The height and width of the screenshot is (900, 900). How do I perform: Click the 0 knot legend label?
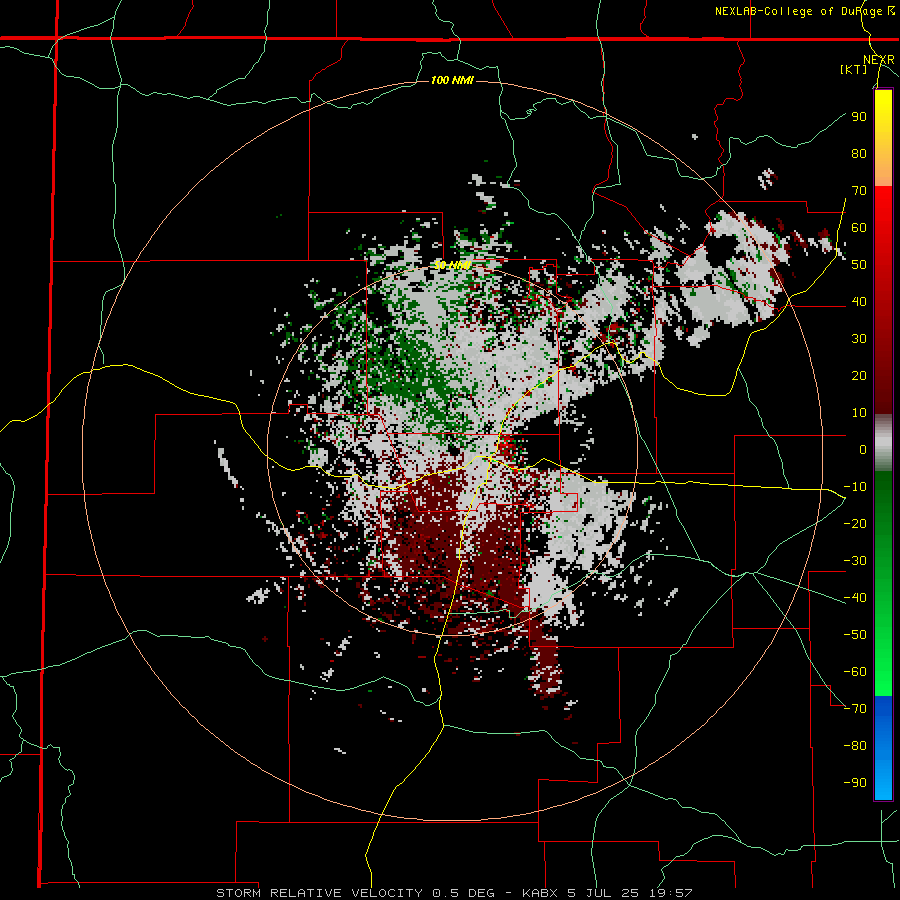pos(863,449)
